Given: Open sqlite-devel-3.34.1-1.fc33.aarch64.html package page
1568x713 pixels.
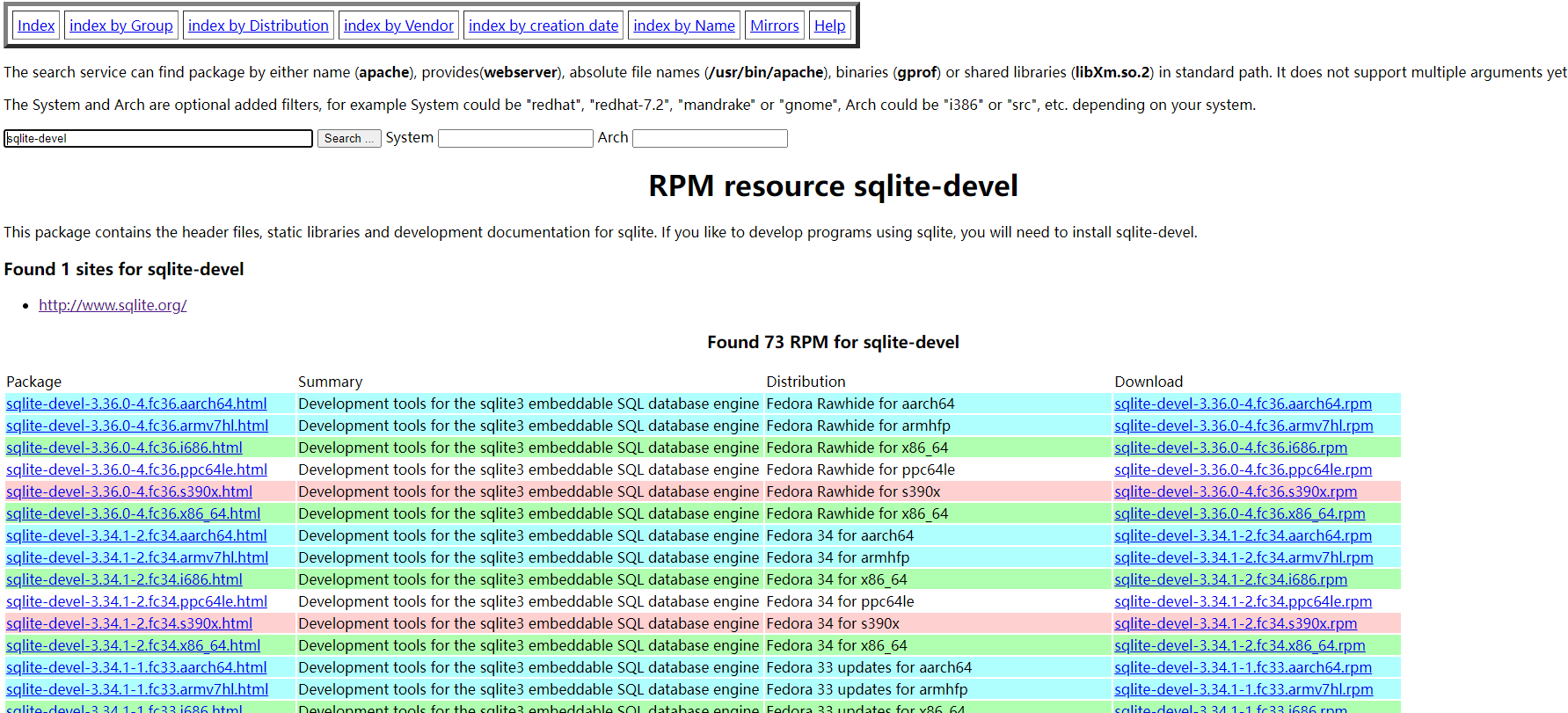Looking at the screenshot, I should point(136,667).
